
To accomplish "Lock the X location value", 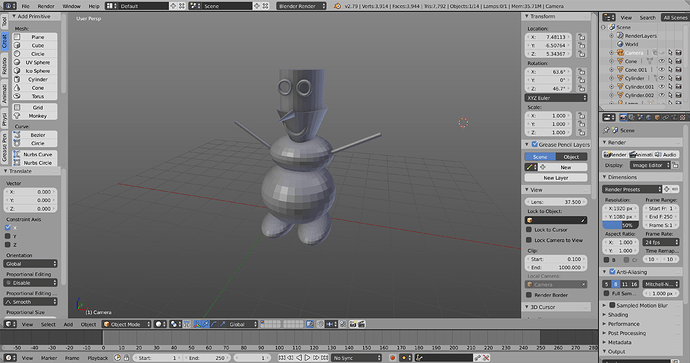I will pyautogui.click(x=581, y=37).
